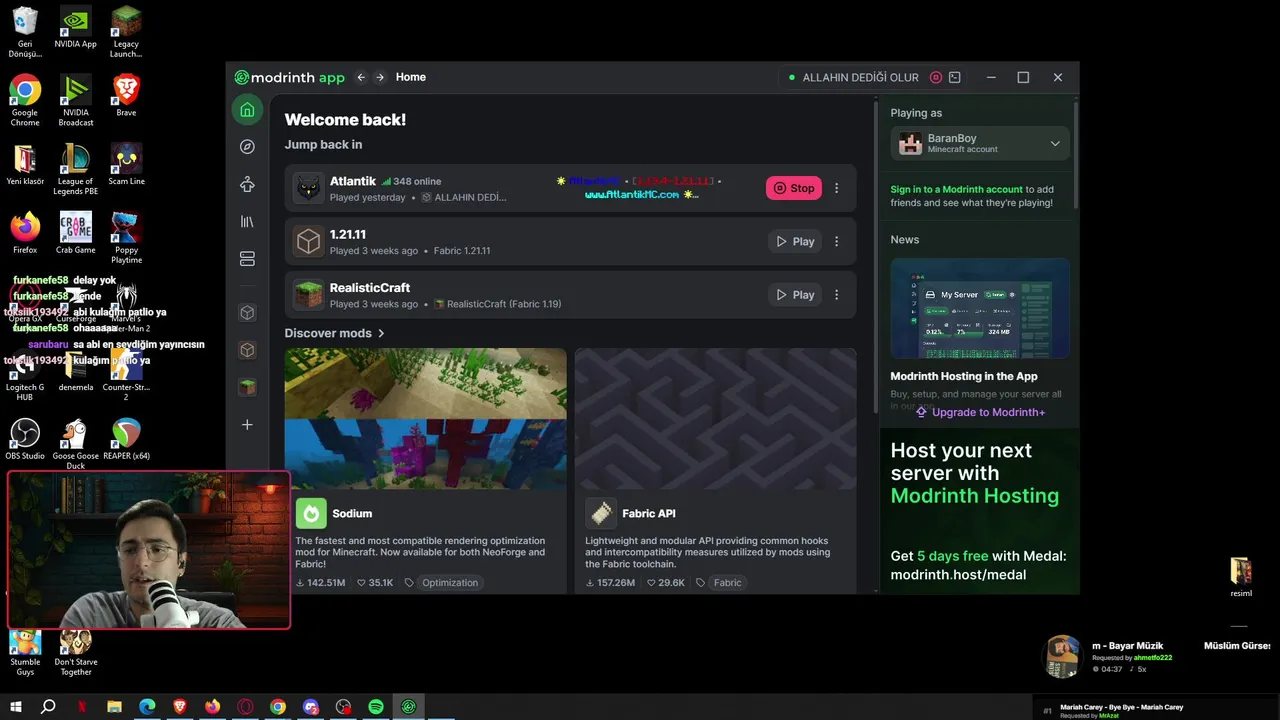
Task: Open the Servers hosting icon in sidebar
Action: click(x=247, y=259)
